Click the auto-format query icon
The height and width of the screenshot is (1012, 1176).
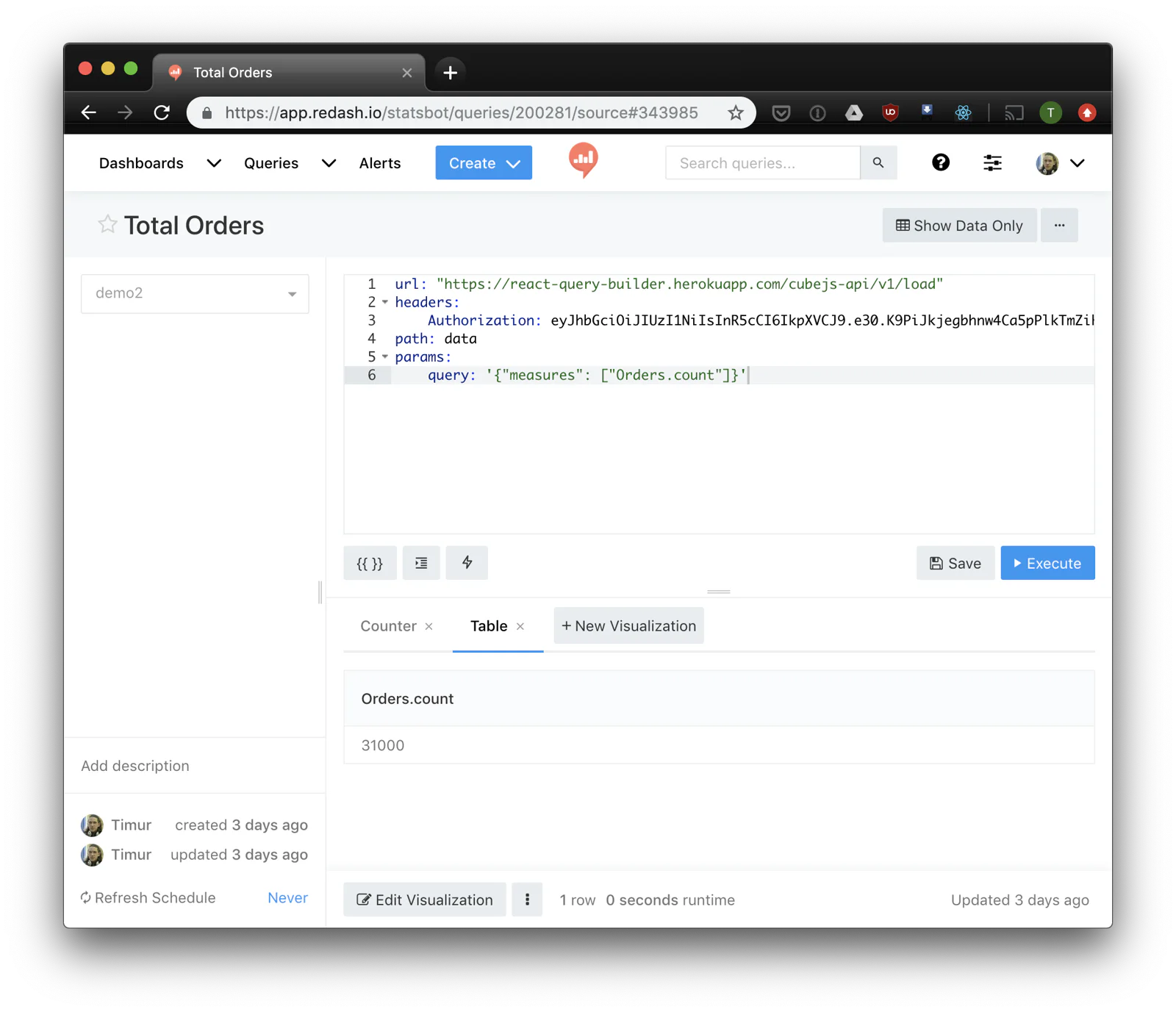(420, 563)
